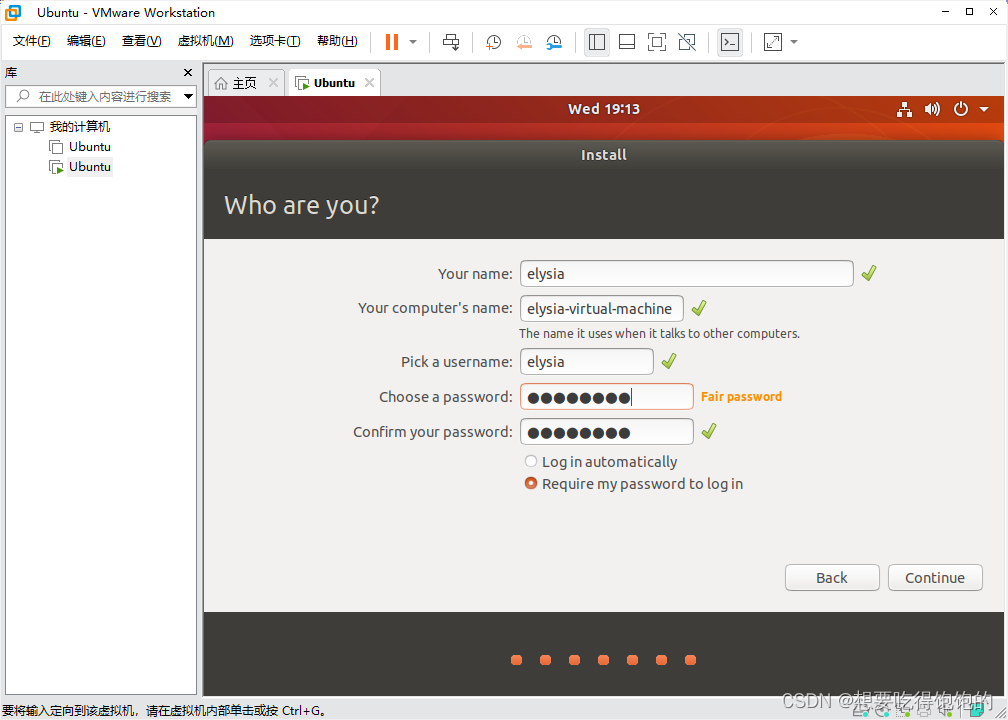This screenshot has height=720, width=1008.
Task: Click the library search input field
Action: pyautogui.click(x=103, y=96)
